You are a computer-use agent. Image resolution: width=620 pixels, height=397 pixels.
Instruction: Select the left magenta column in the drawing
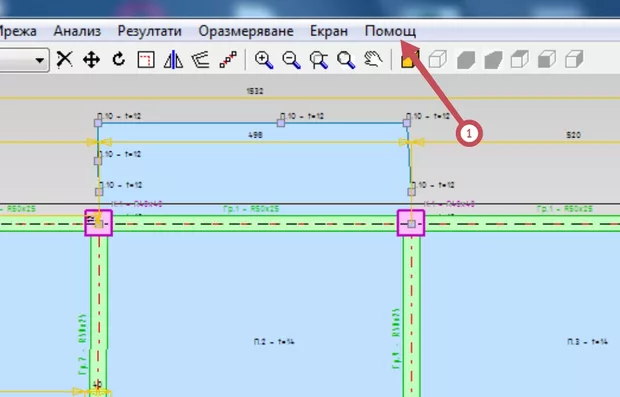(x=98, y=223)
